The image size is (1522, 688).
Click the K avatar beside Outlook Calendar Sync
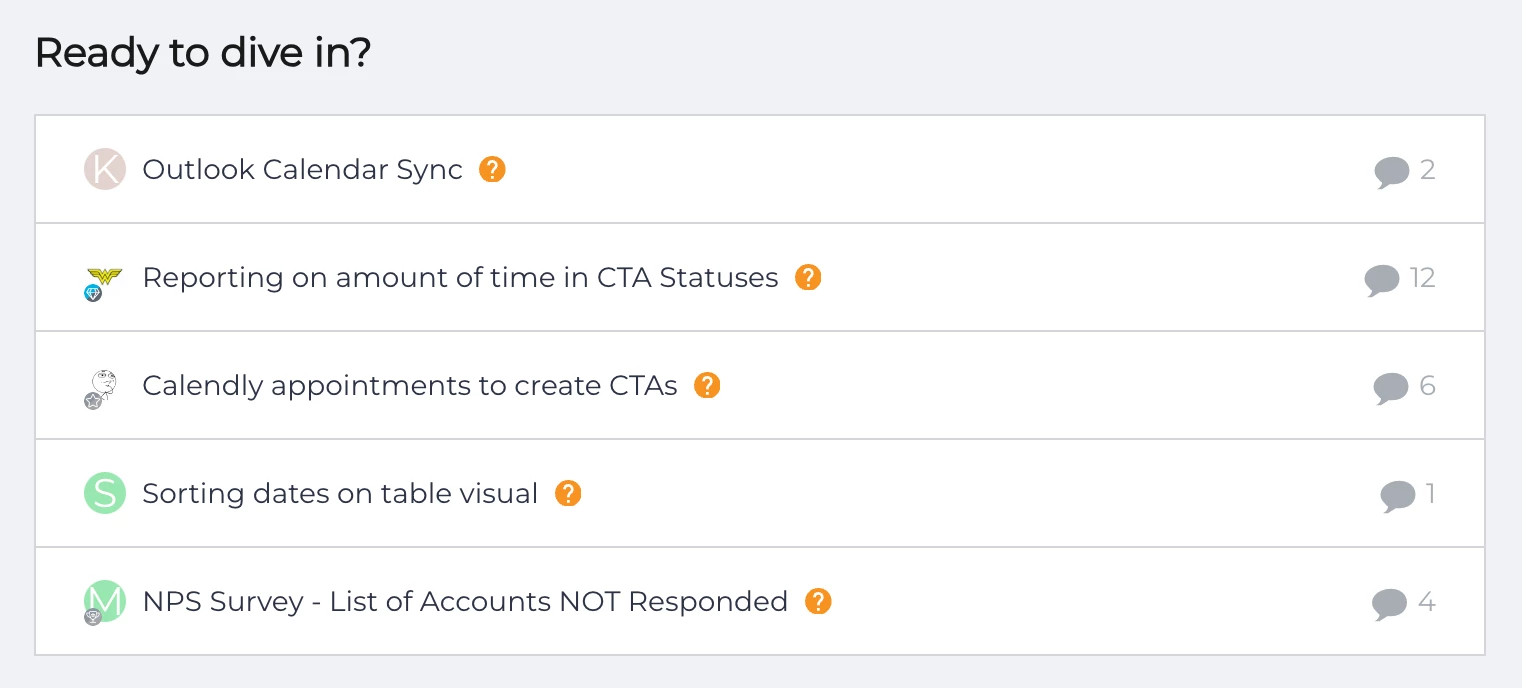coord(104,170)
